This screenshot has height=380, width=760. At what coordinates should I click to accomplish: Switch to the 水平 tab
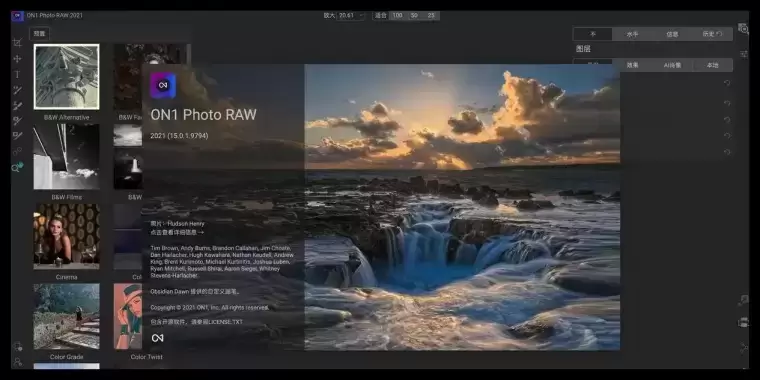[633, 34]
